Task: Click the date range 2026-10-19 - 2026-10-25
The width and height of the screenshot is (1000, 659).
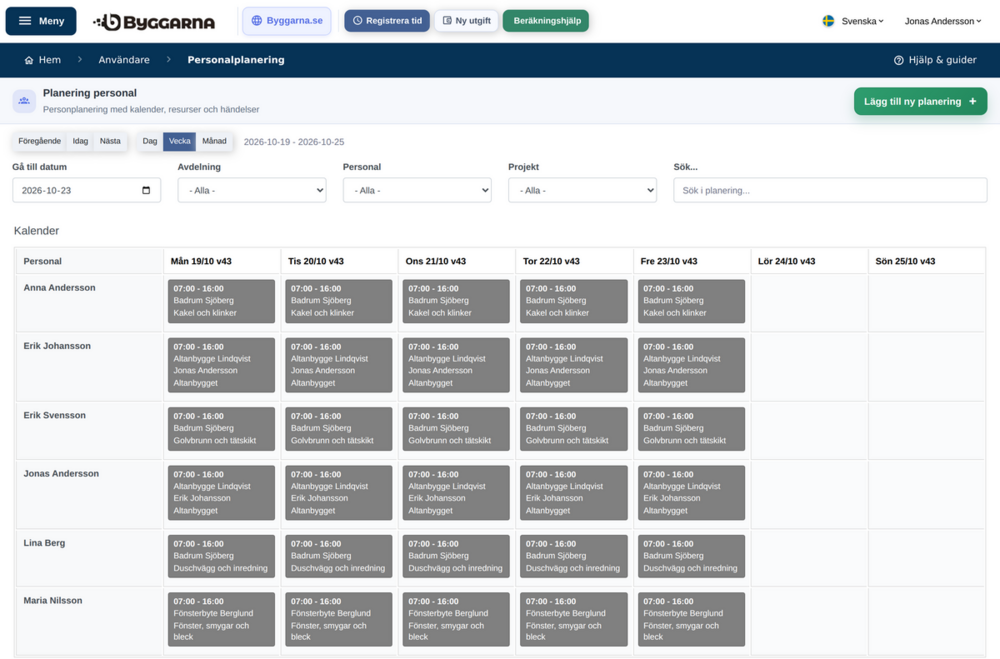Action: click(294, 142)
